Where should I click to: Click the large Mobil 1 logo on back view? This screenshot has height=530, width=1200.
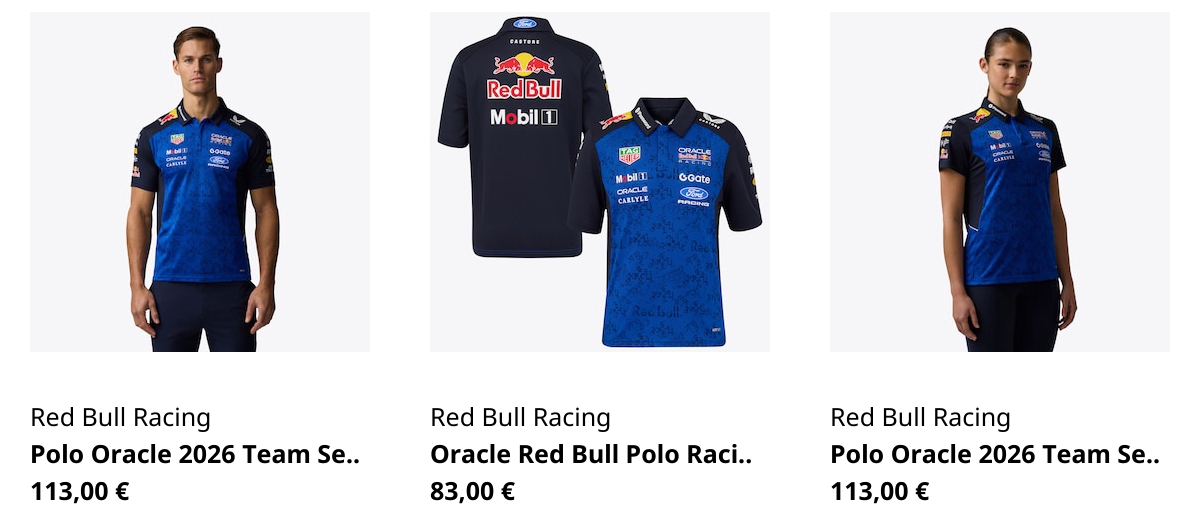pos(524,117)
